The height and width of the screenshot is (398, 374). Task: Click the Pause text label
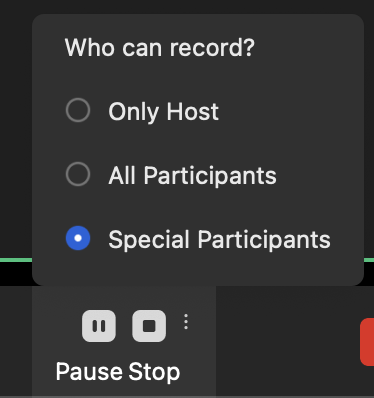point(89,372)
